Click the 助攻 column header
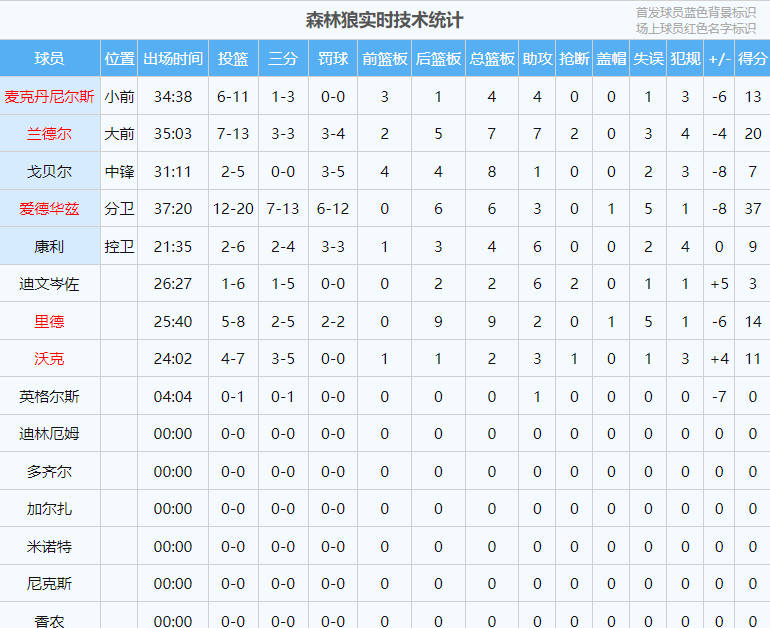Viewport: 770px width, 628px height. tap(537, 59)
